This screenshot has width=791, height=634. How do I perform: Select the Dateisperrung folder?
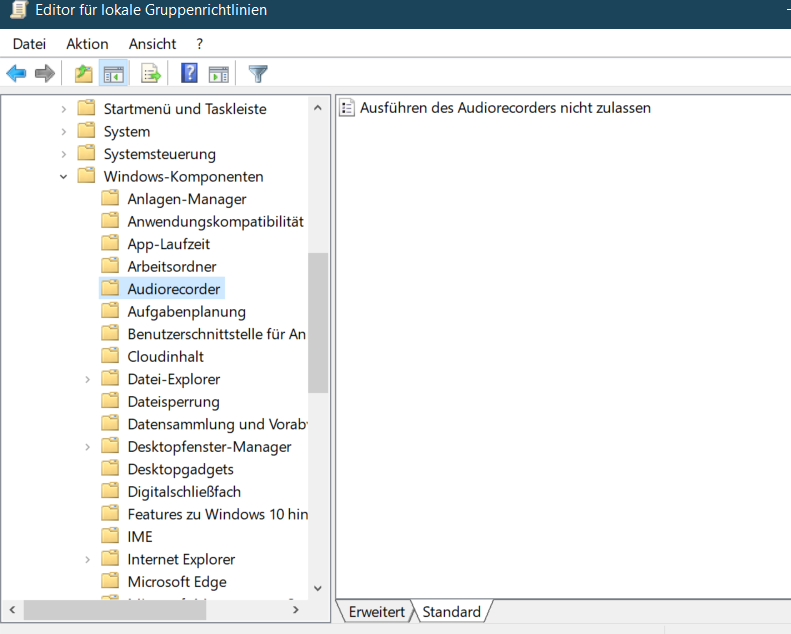point(174,402)
